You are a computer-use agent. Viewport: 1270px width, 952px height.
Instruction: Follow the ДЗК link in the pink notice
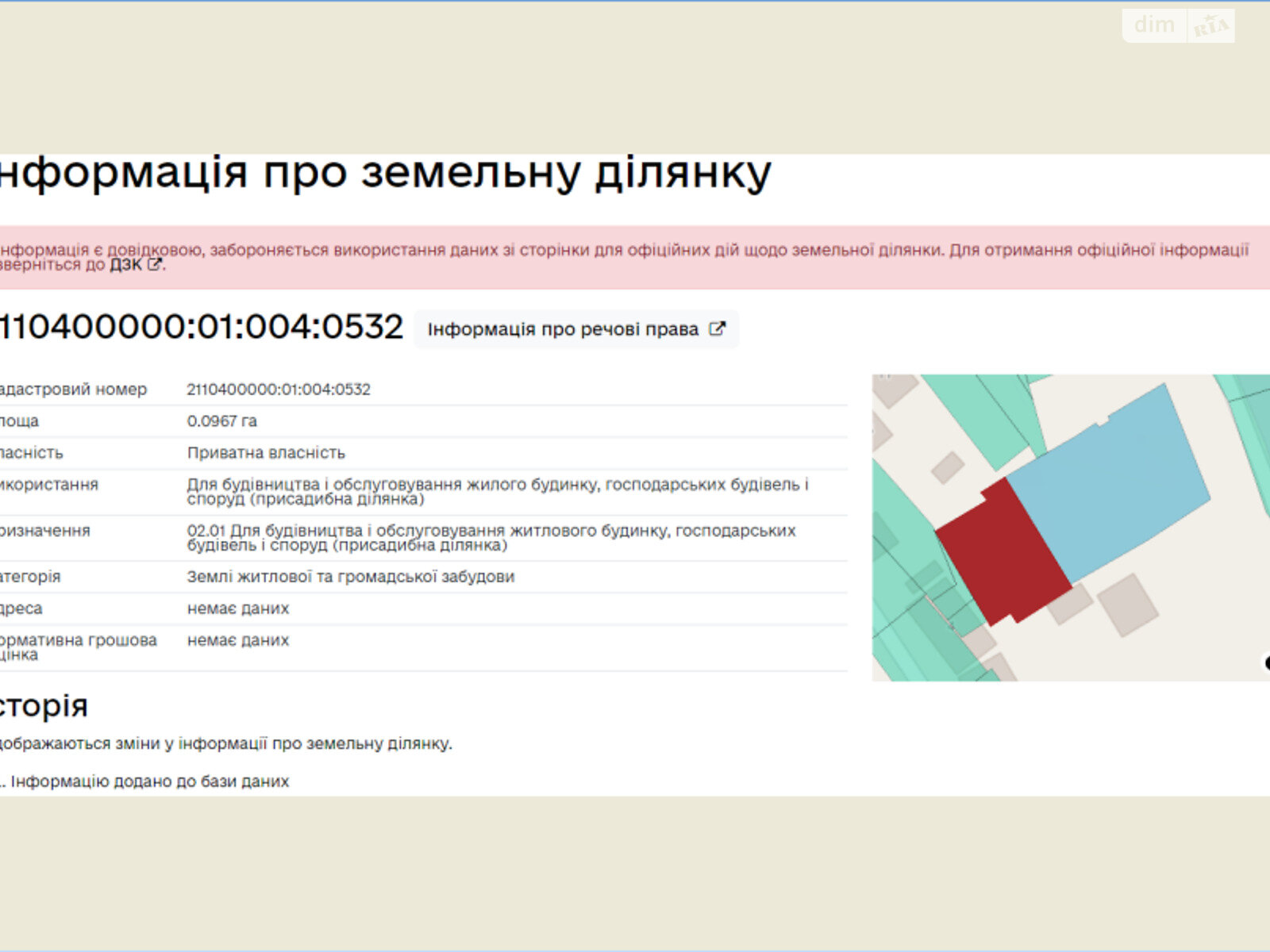tap(126, 265)
